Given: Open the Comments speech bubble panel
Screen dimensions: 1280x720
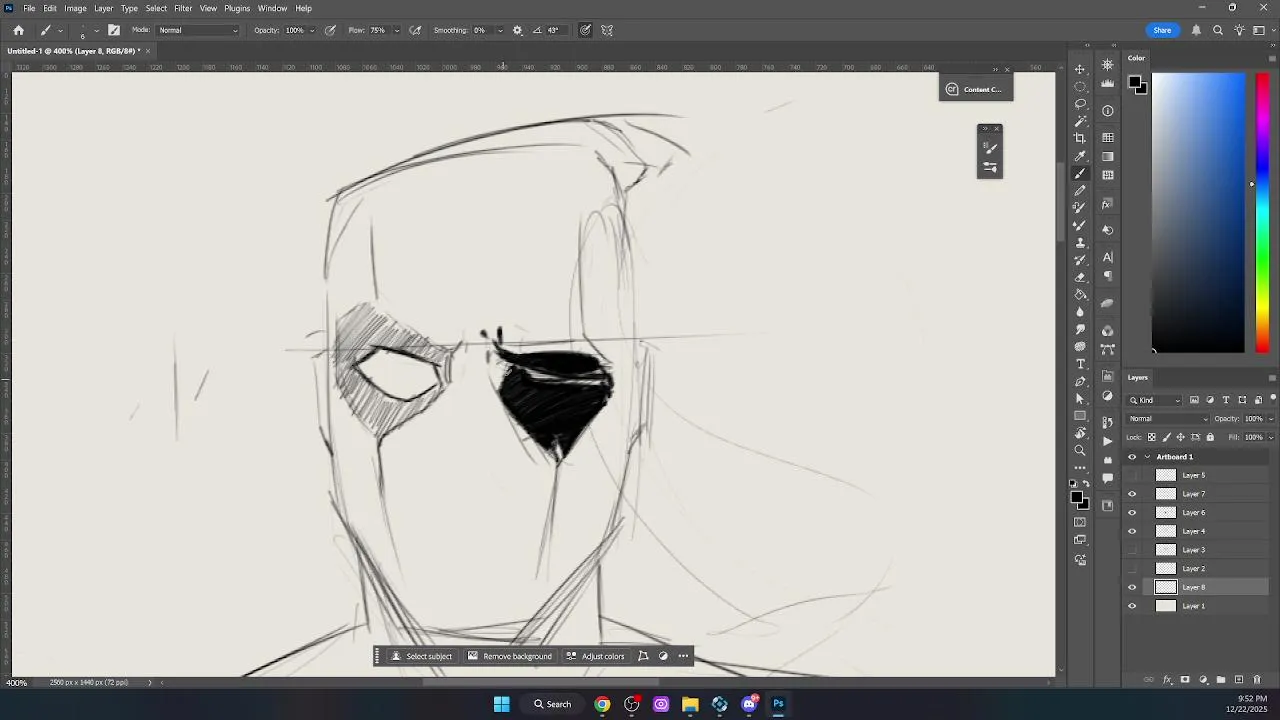Looking at the screenshot, I should pyautogui.click(x=1108, y=478).
